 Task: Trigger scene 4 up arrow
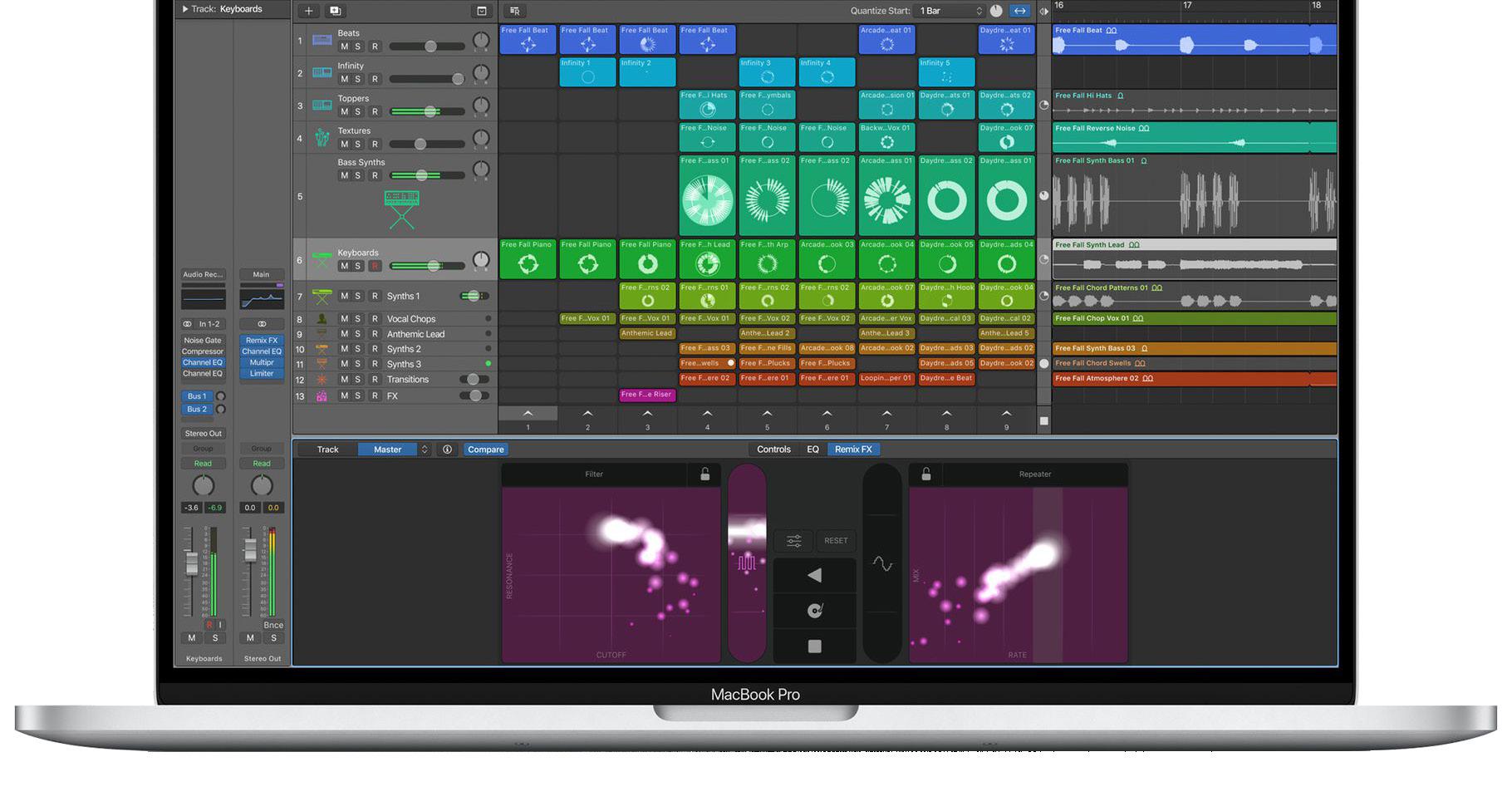[707, 413]
